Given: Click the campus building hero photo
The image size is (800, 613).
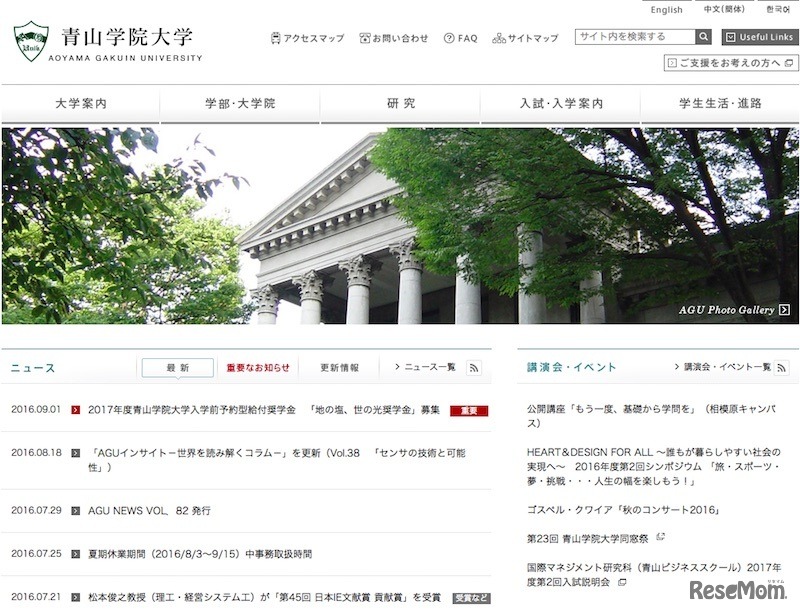Looking at the screenshot, I should 400,226.
